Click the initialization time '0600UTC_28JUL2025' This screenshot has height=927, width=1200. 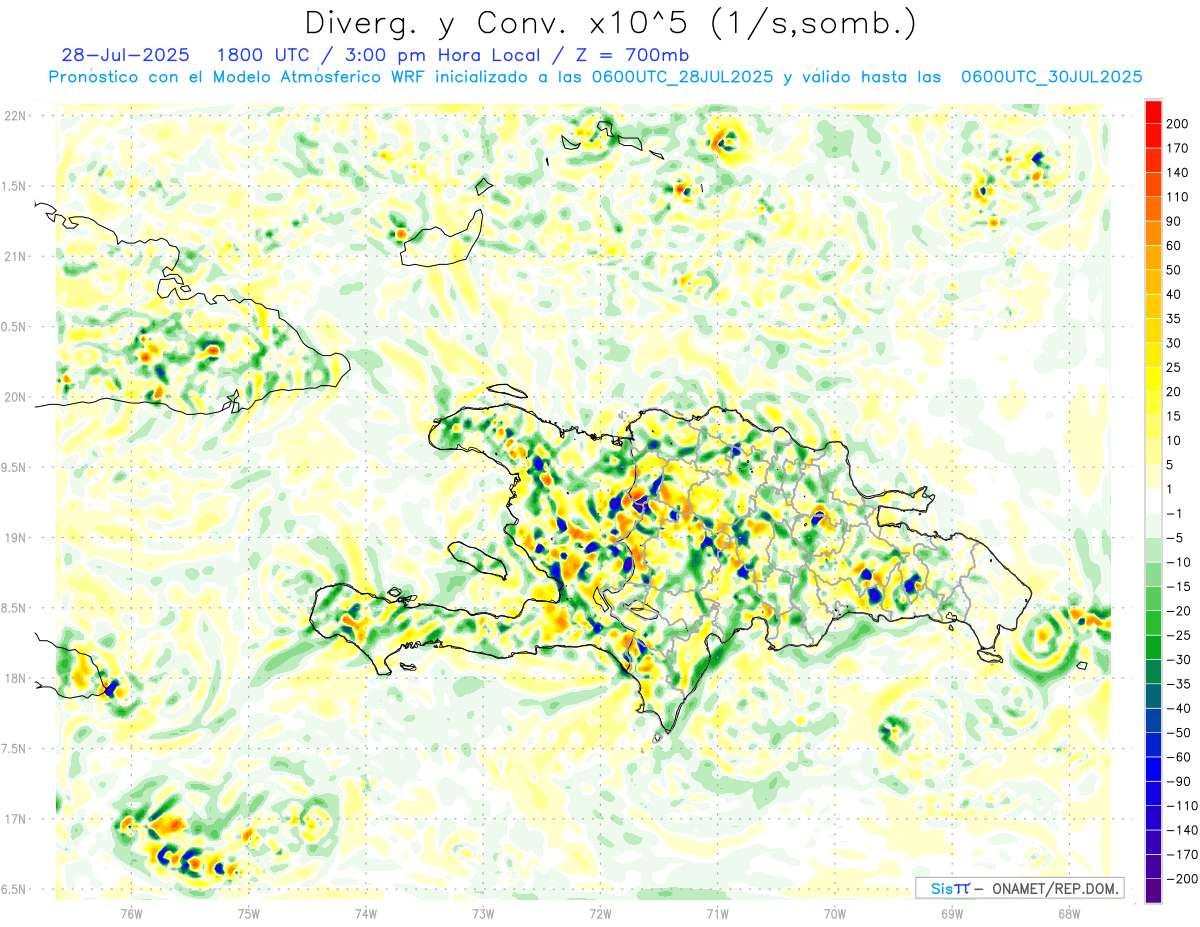coord(682,77)
